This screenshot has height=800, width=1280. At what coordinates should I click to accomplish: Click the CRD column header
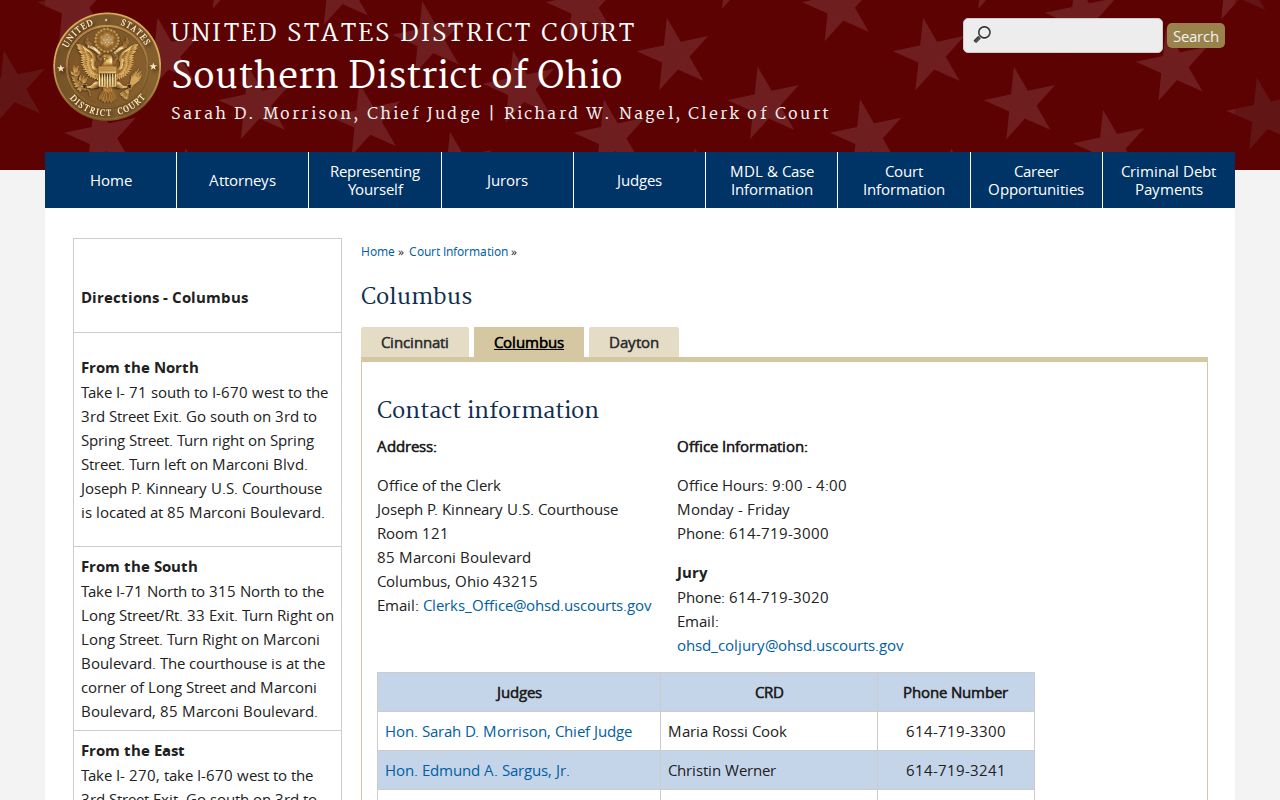click(769, 692)
